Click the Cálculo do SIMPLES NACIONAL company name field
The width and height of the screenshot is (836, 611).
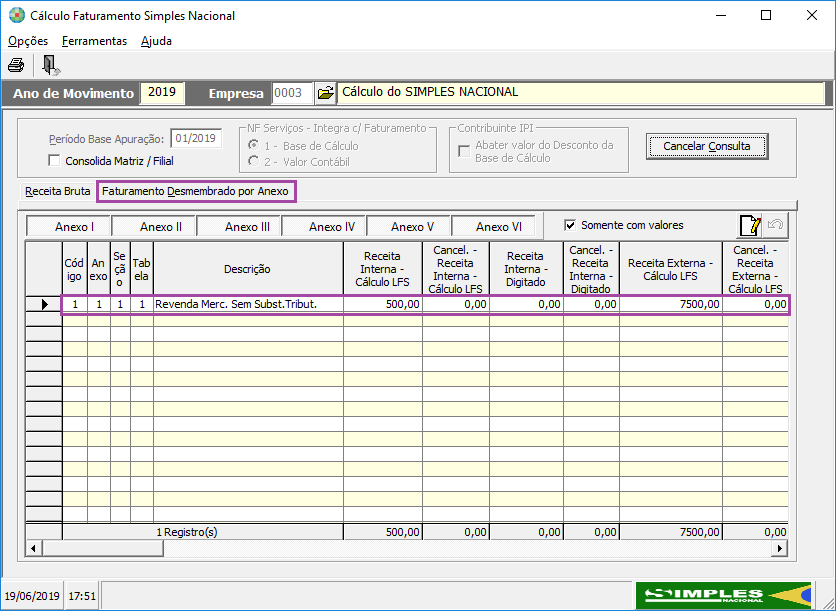pyautogui.click(x=581, y=92)
